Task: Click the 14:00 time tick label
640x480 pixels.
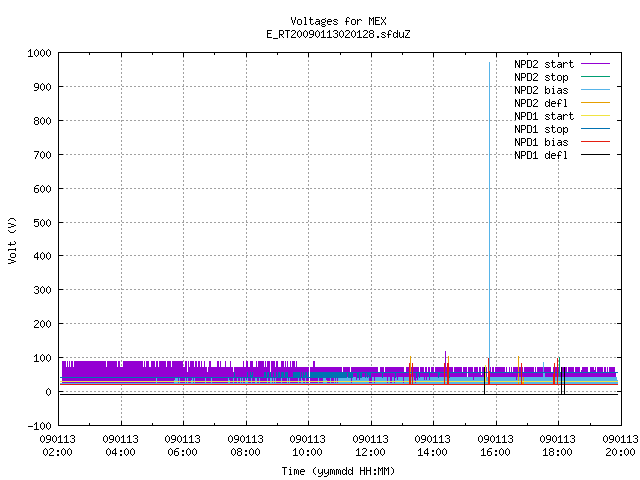Action: coord(432,452)
